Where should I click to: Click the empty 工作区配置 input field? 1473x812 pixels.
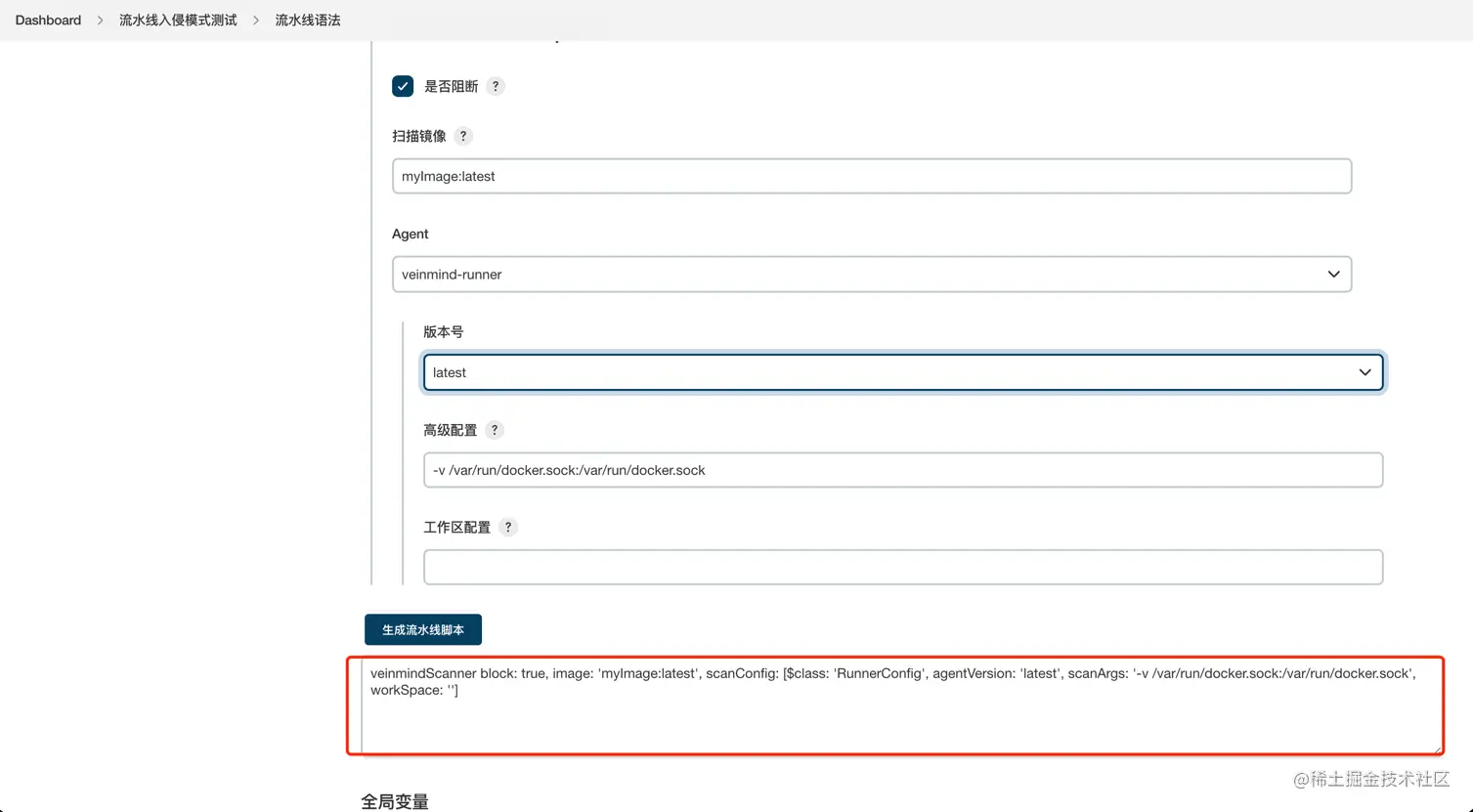tap(903, 567)
